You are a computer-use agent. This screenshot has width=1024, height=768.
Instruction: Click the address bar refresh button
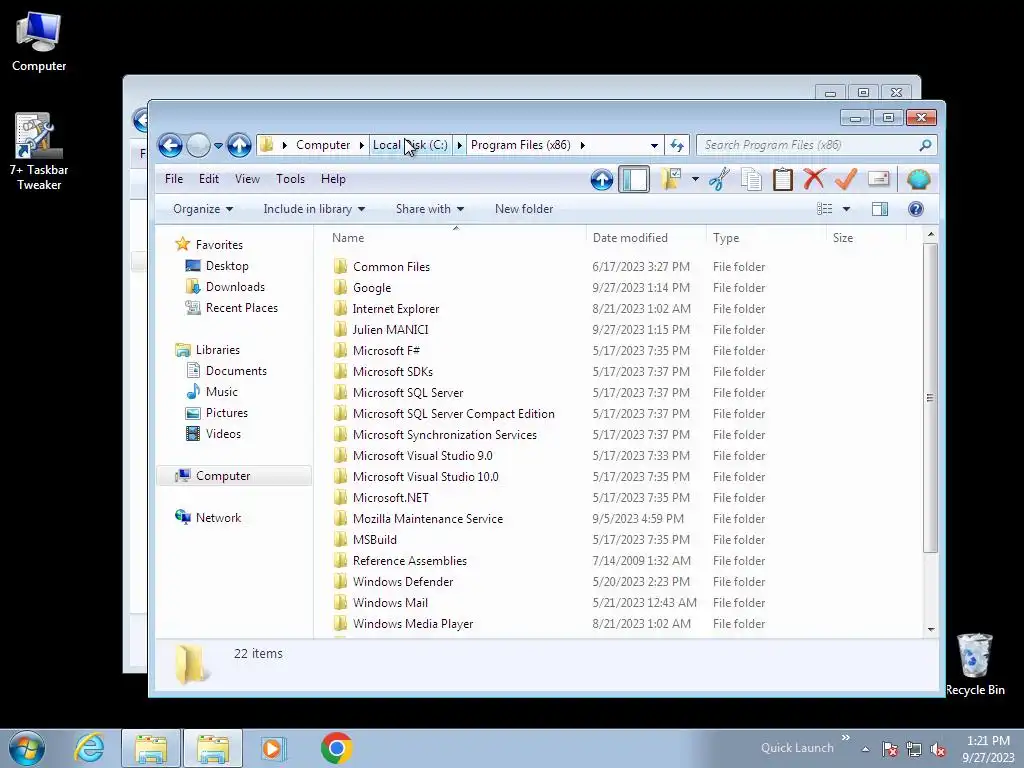[677, 145]
